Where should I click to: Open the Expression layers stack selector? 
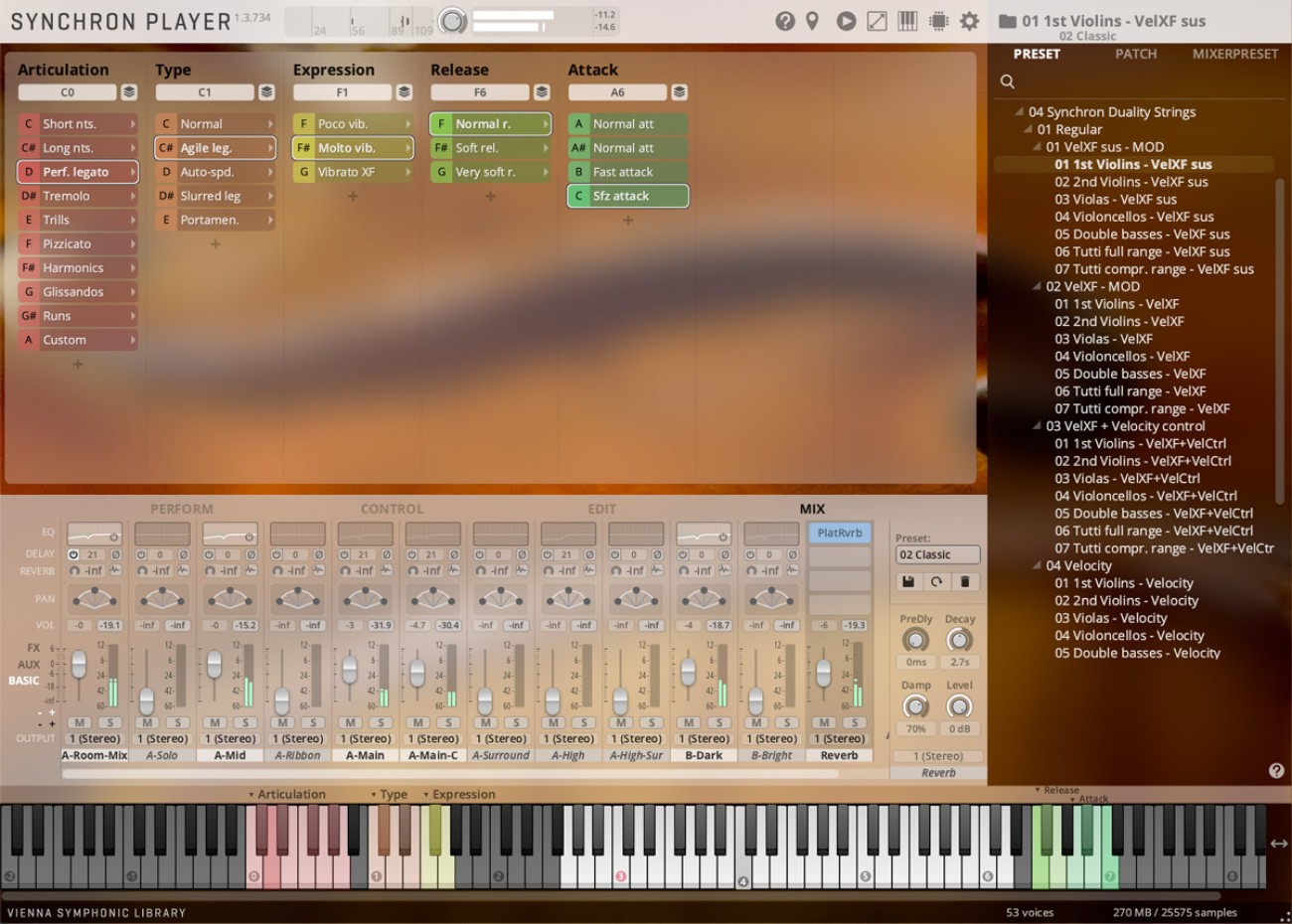404,91
